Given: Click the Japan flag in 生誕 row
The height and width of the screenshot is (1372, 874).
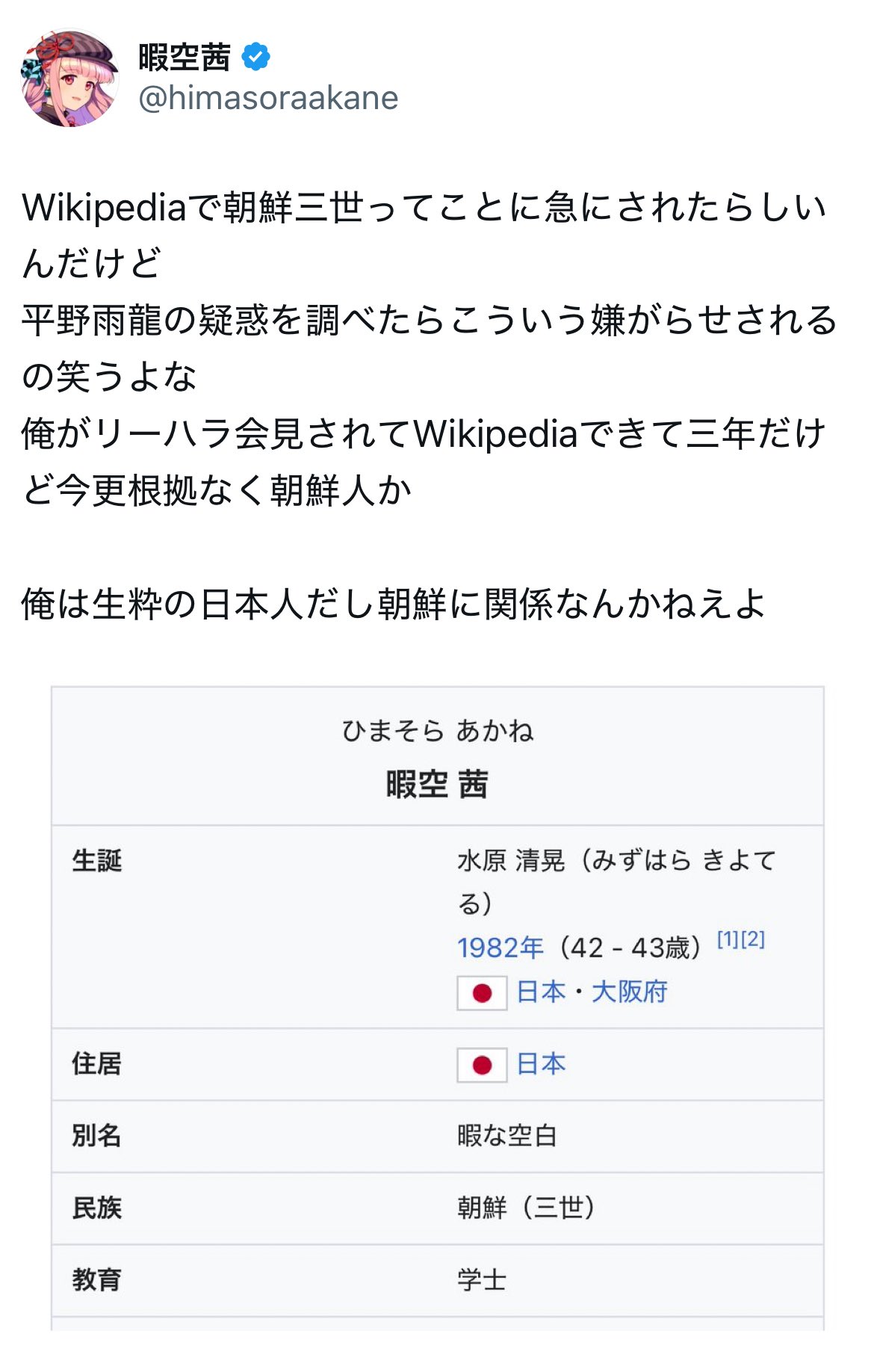Looking at the screenshot, I should (482, 993).
